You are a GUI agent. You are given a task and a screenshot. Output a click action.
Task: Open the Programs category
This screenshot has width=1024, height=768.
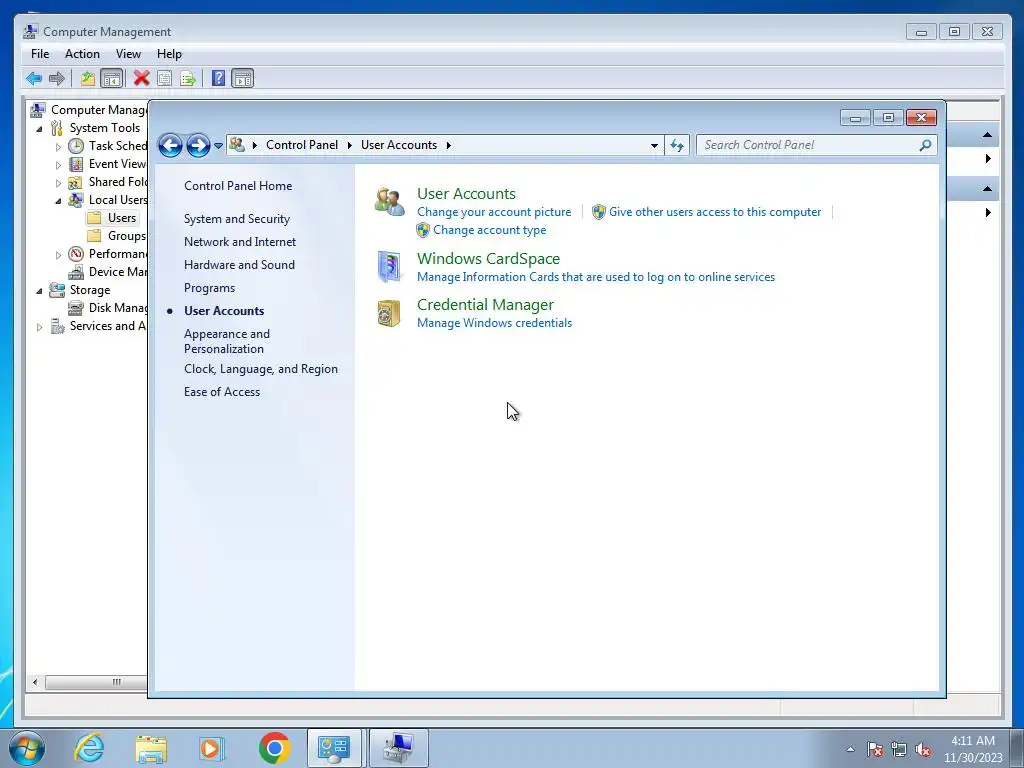click(x=209, y=288)
